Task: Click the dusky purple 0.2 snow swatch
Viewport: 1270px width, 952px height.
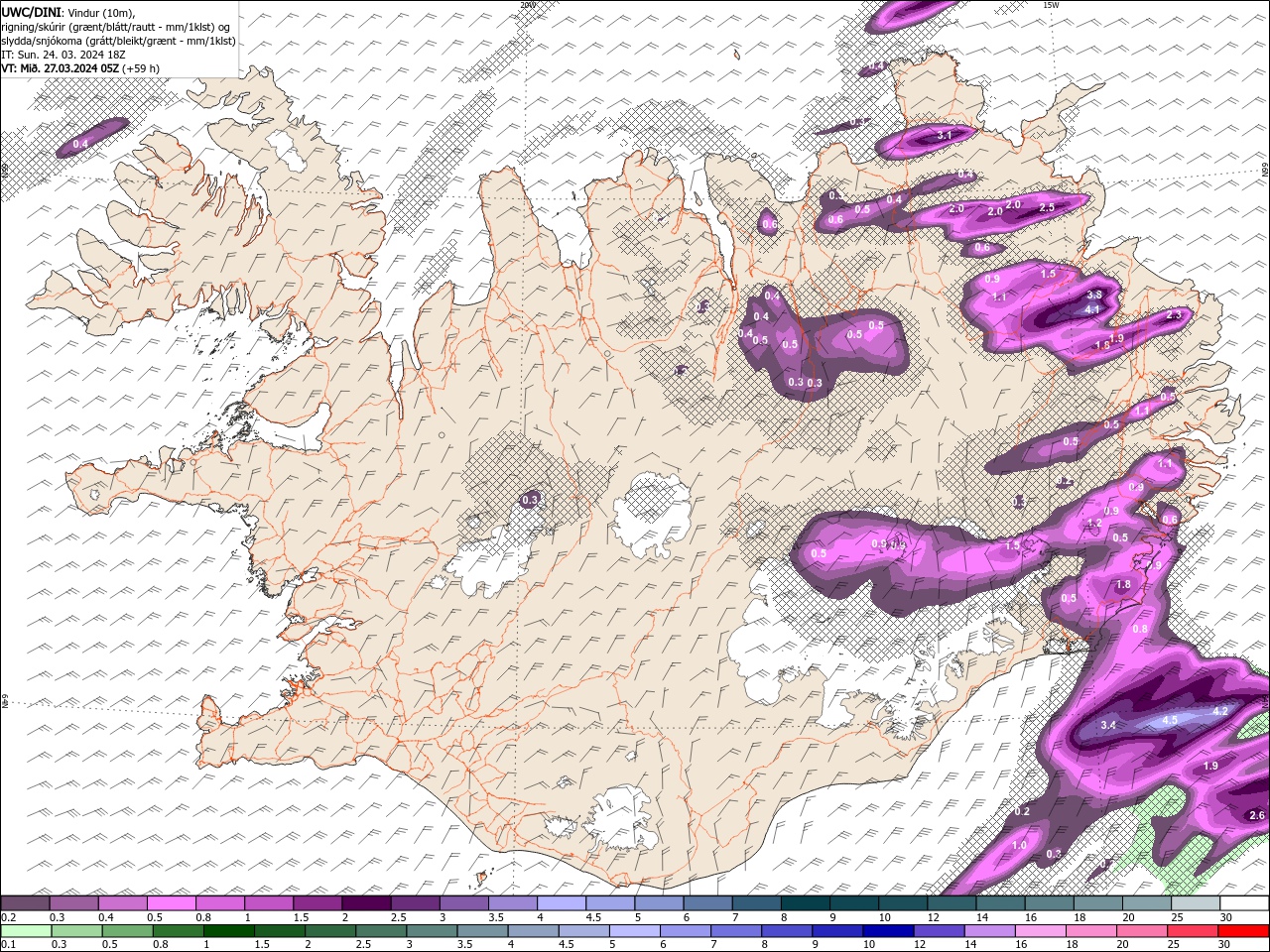Action: (25, 903)
